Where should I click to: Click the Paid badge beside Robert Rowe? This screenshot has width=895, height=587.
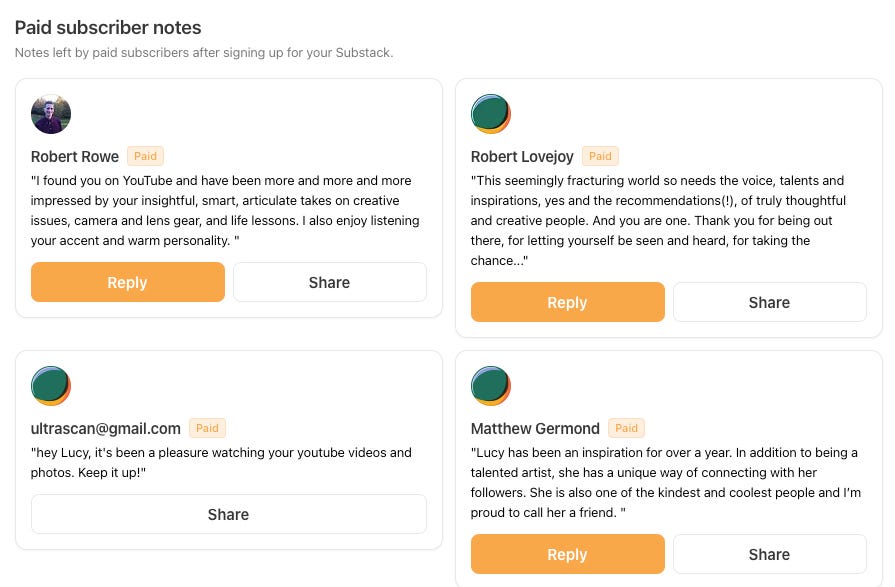point(146,156)
